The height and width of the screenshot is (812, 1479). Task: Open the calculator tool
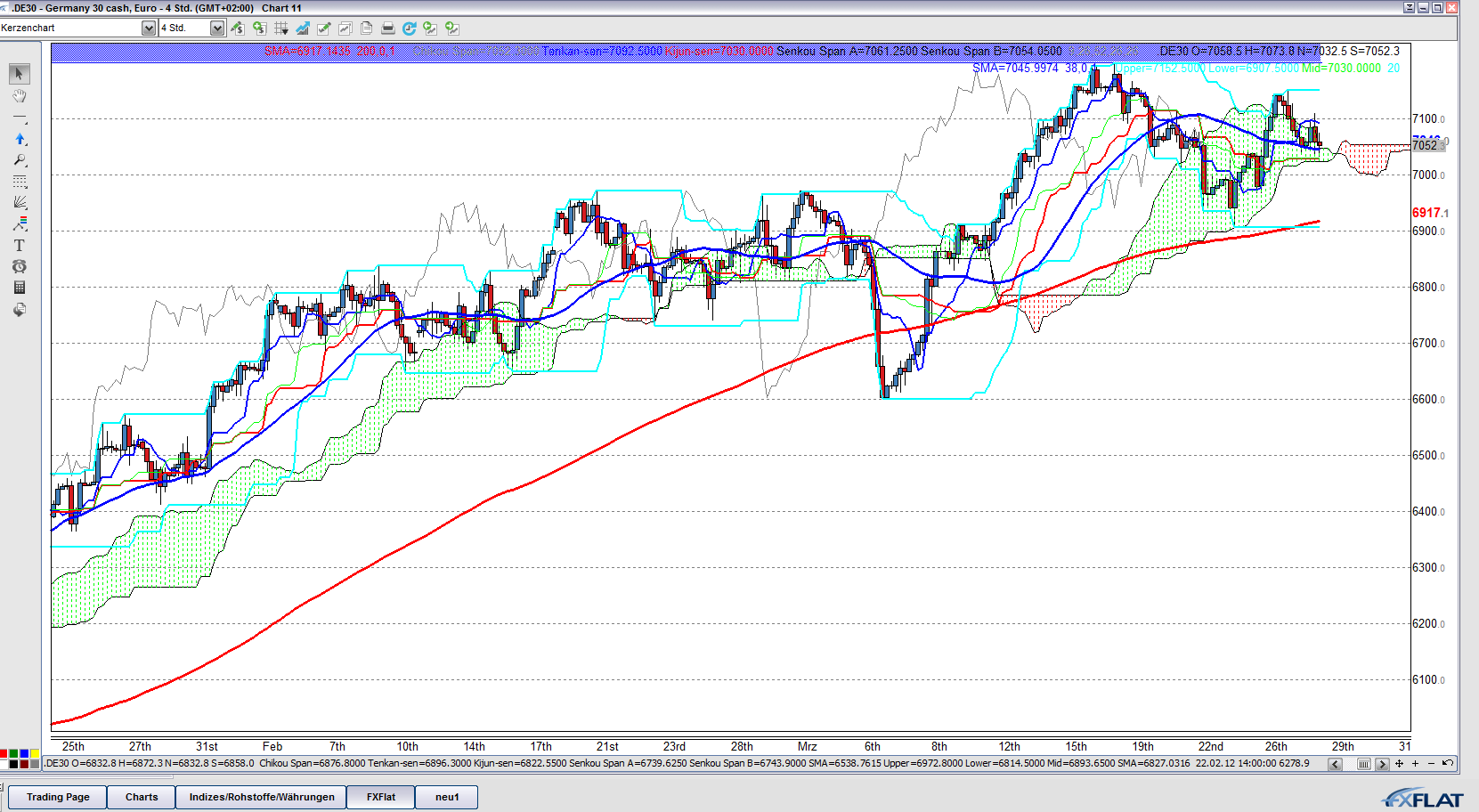[20, 288]
